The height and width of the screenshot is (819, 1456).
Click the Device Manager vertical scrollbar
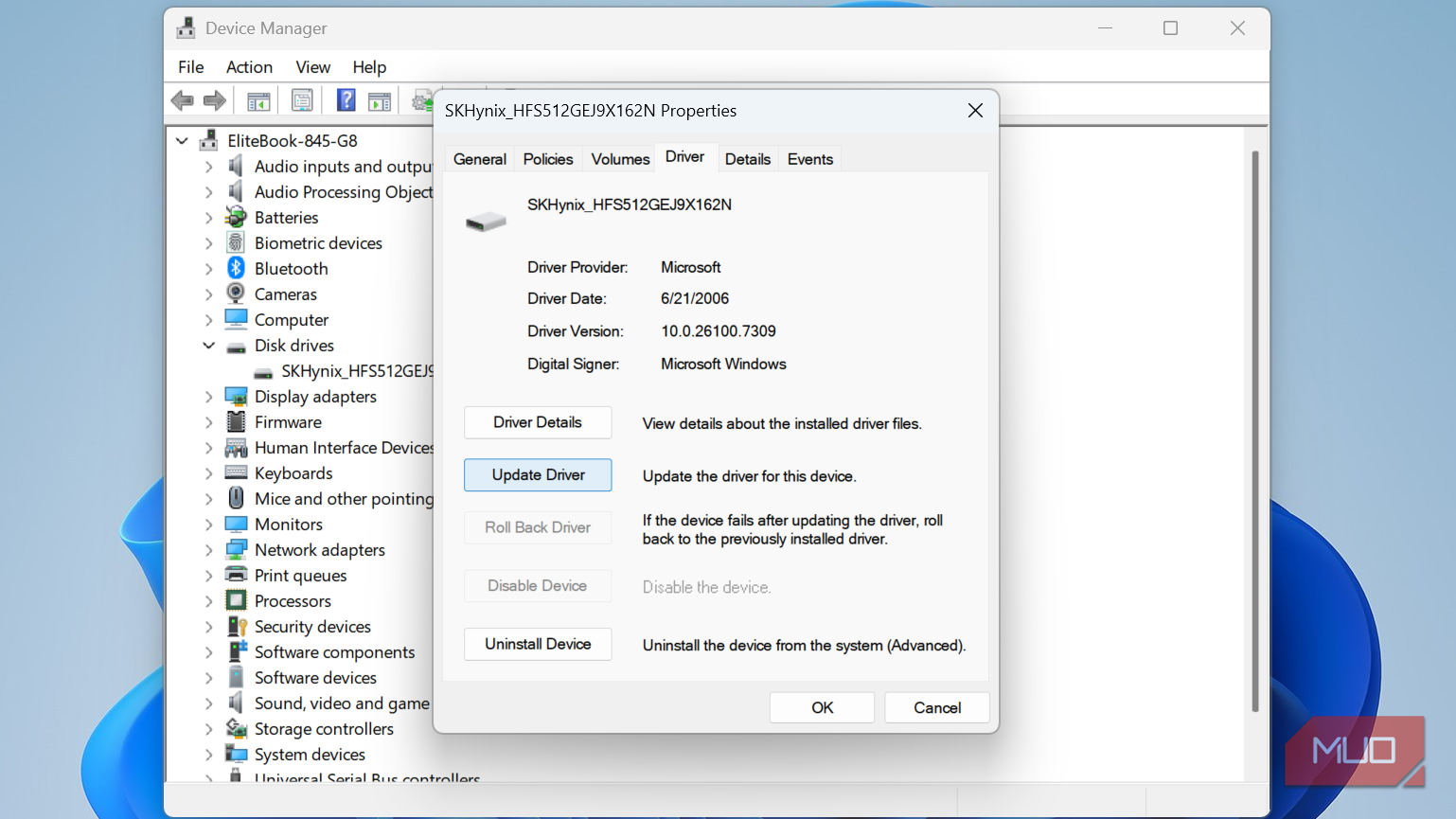1255,431
